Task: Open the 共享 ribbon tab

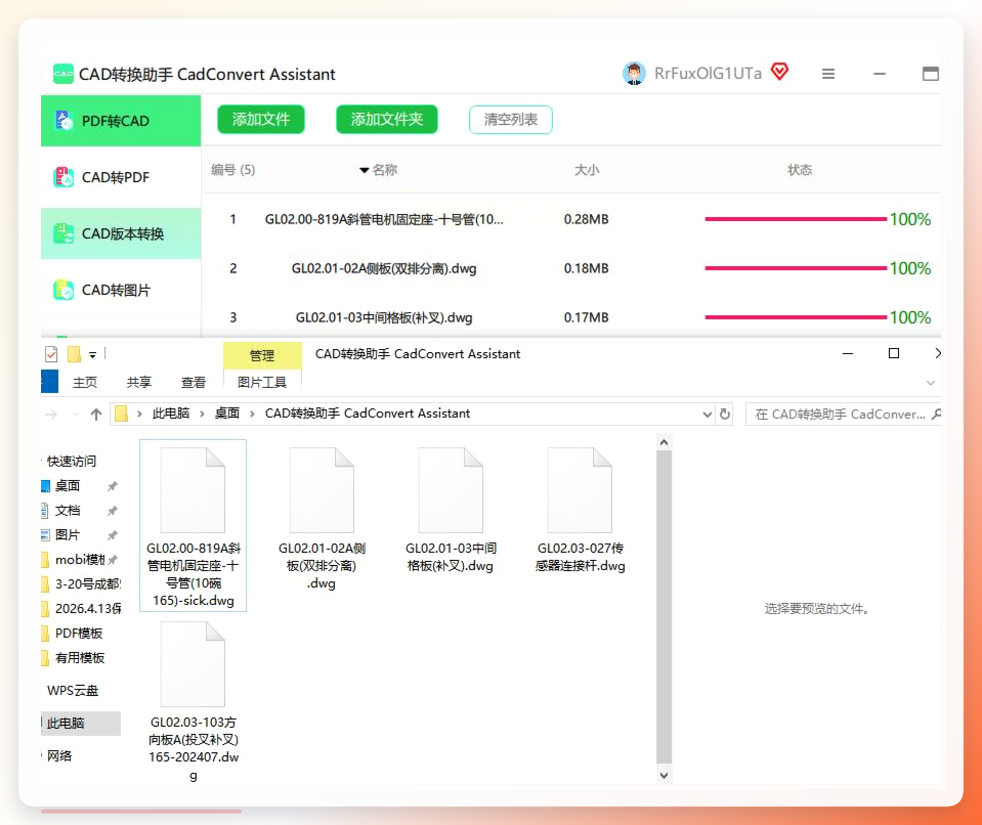Action: [x=139, y=382]
